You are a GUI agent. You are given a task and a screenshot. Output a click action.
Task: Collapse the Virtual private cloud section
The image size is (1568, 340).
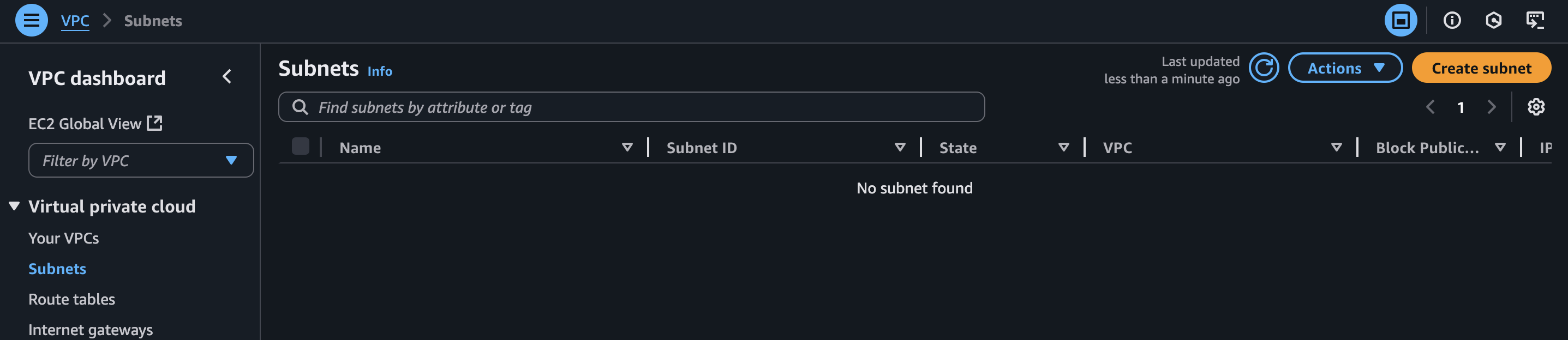pyautogui.click(x=14, y=205)
